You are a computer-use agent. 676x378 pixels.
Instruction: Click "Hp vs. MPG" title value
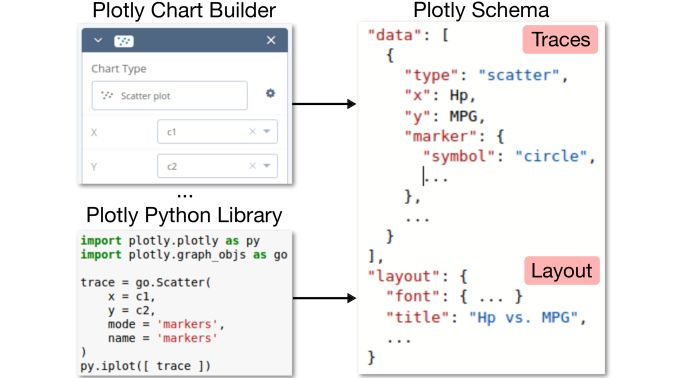click(x=523, y=318)
